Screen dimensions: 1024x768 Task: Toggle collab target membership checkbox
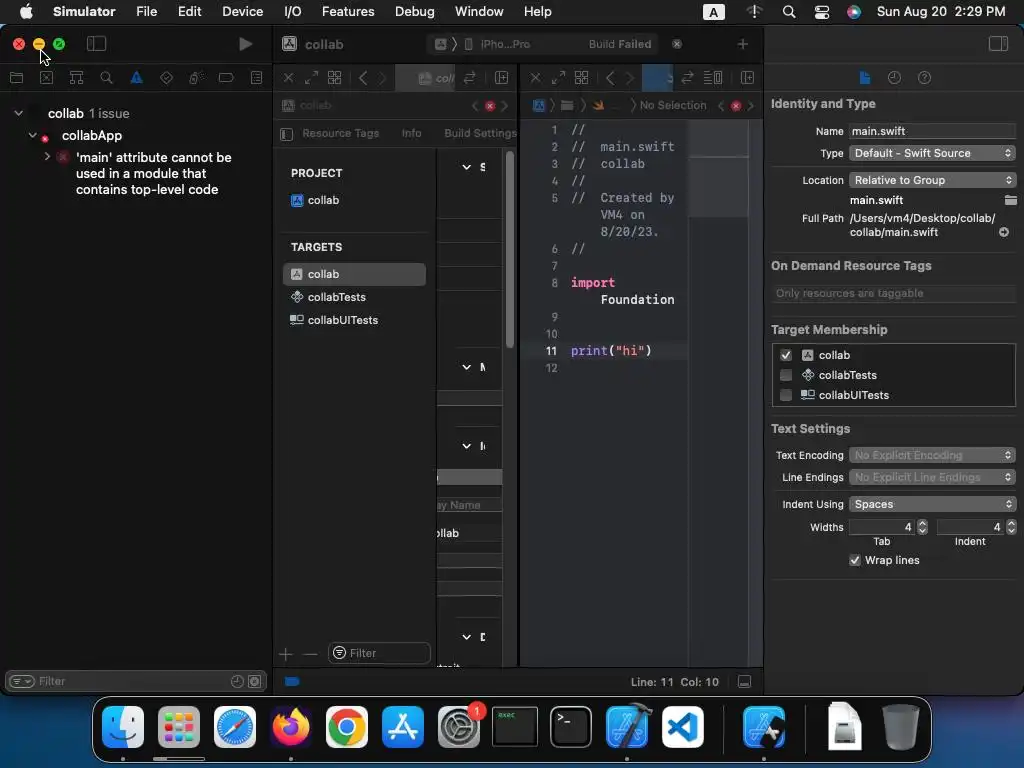786,355
